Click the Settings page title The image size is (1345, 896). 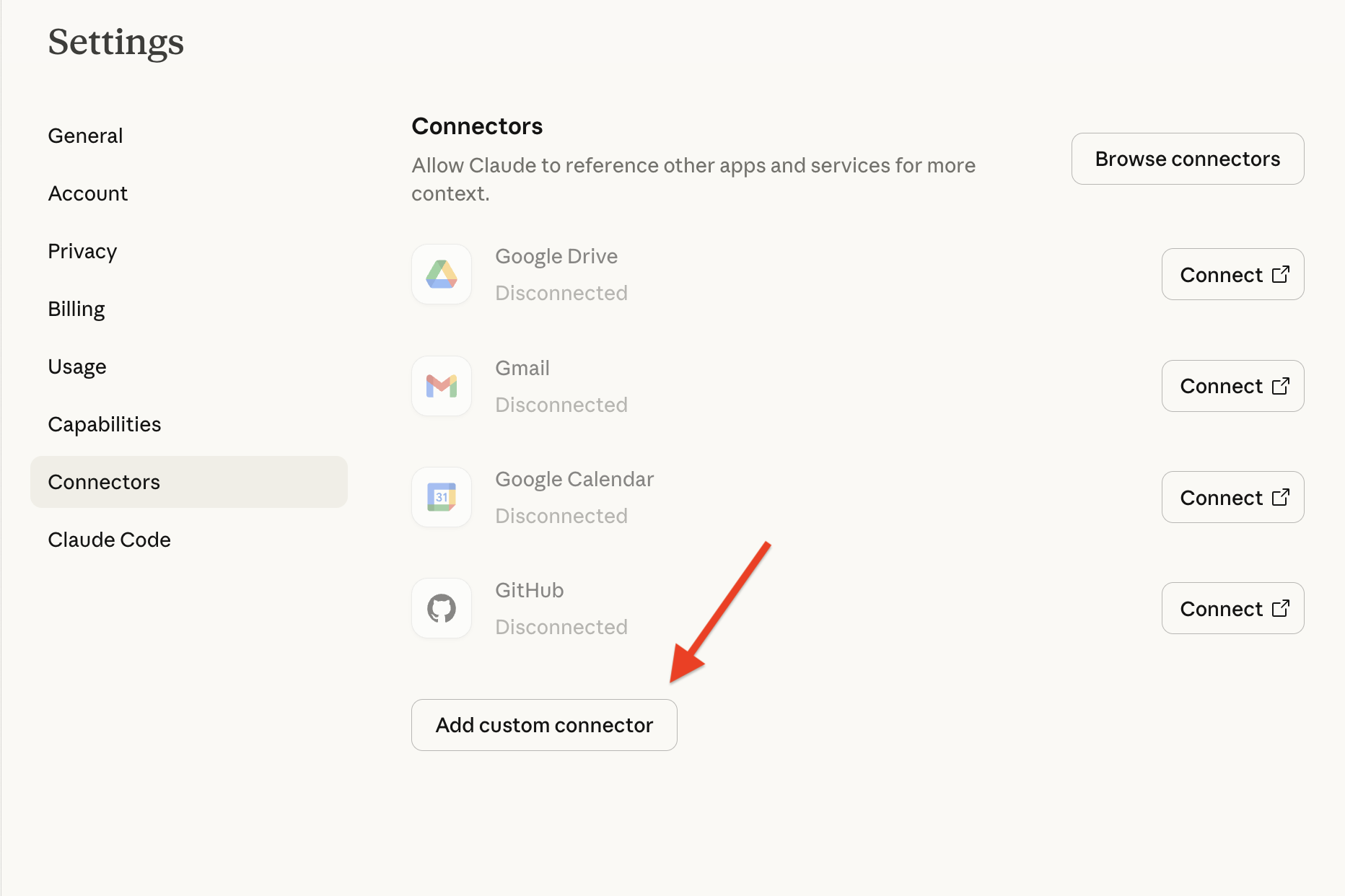(116, 42)
